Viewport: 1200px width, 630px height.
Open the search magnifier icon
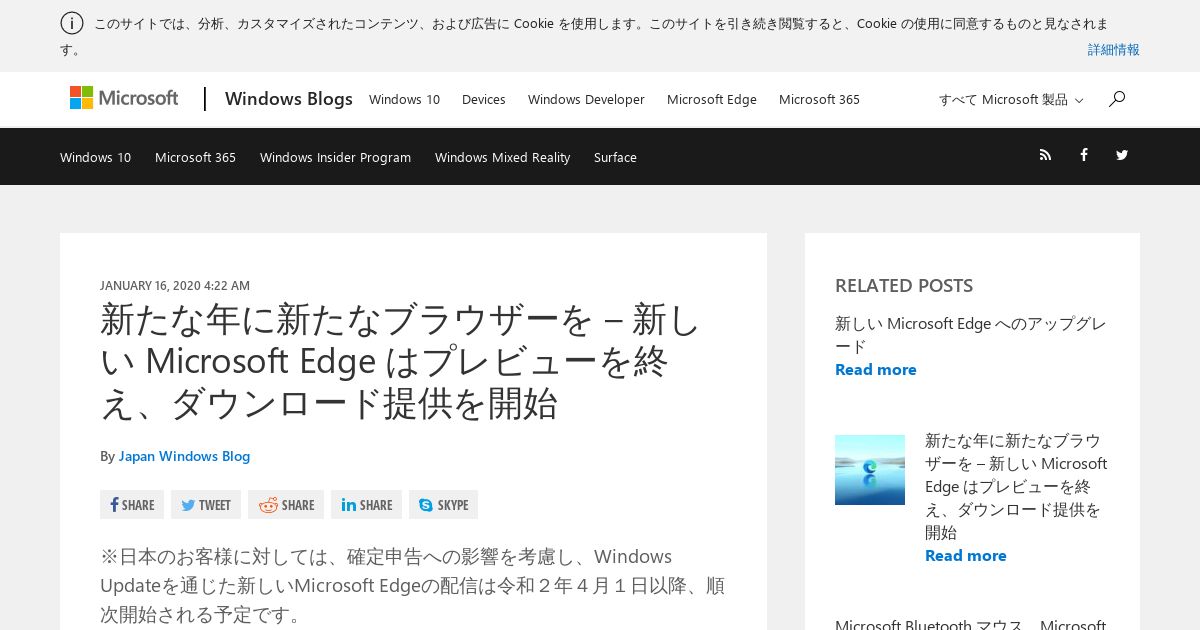coord(1117,98)
